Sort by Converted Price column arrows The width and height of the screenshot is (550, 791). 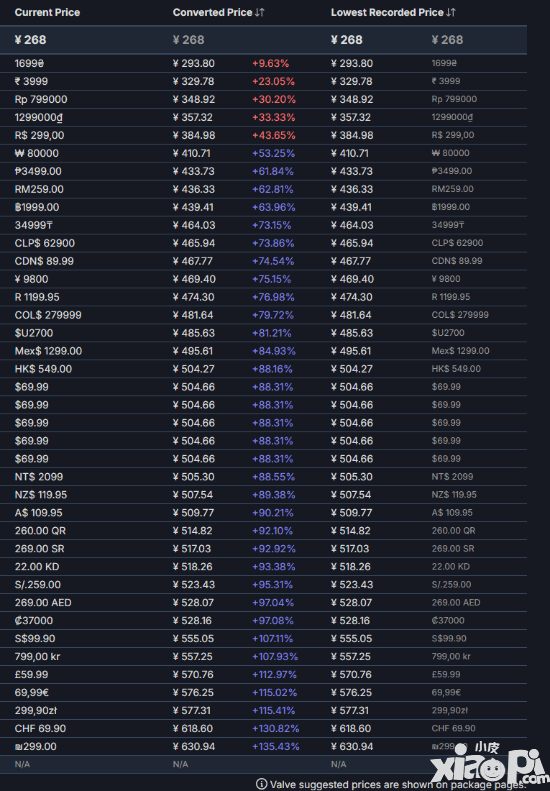tap(259, 13)
